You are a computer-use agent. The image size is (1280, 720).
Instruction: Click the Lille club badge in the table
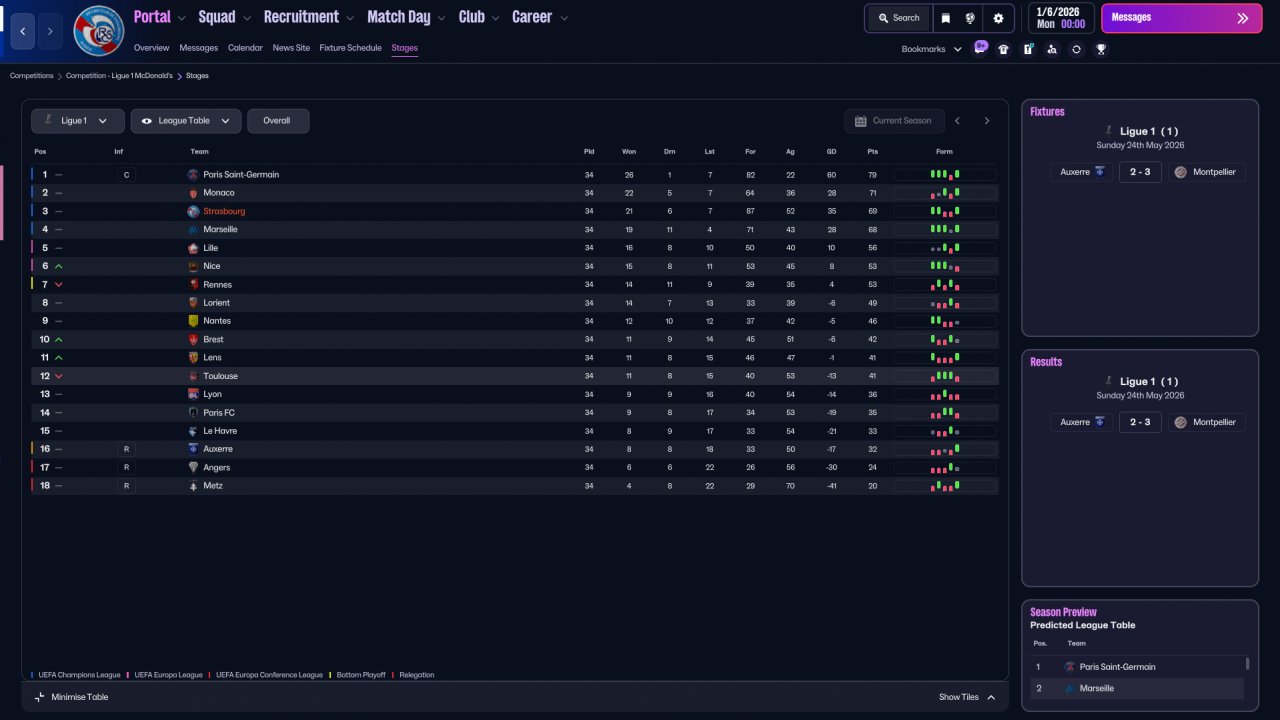(193, 248)
